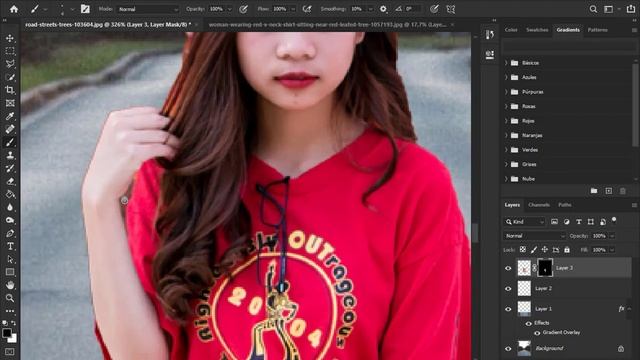Screen dimensions: 640x360
Task: Switch to the Paths tab
Action: (565, 205)
